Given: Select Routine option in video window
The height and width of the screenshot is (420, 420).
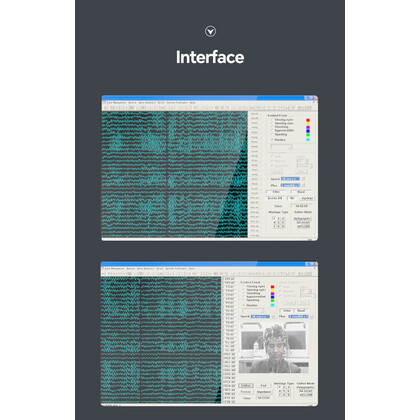Looking at the screenshot, I should coord(244,305).
